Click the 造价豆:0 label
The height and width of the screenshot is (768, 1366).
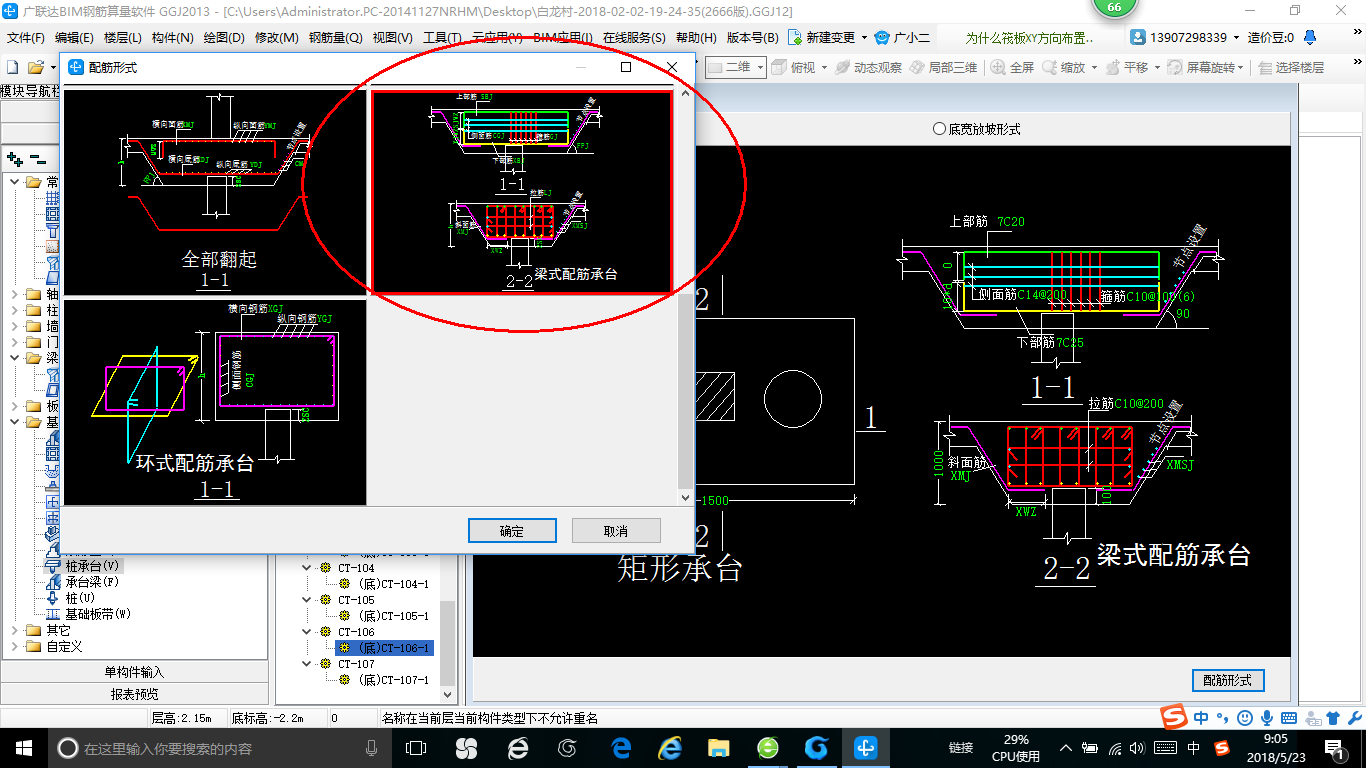click(1270, 38)
